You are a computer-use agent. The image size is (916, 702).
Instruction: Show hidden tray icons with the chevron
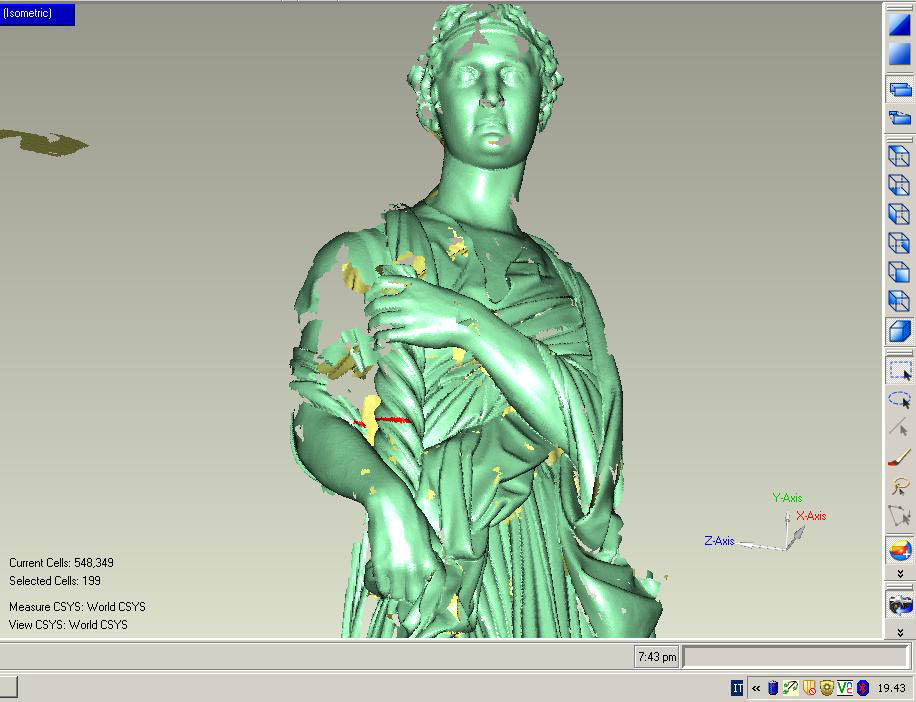pos(756,688)
